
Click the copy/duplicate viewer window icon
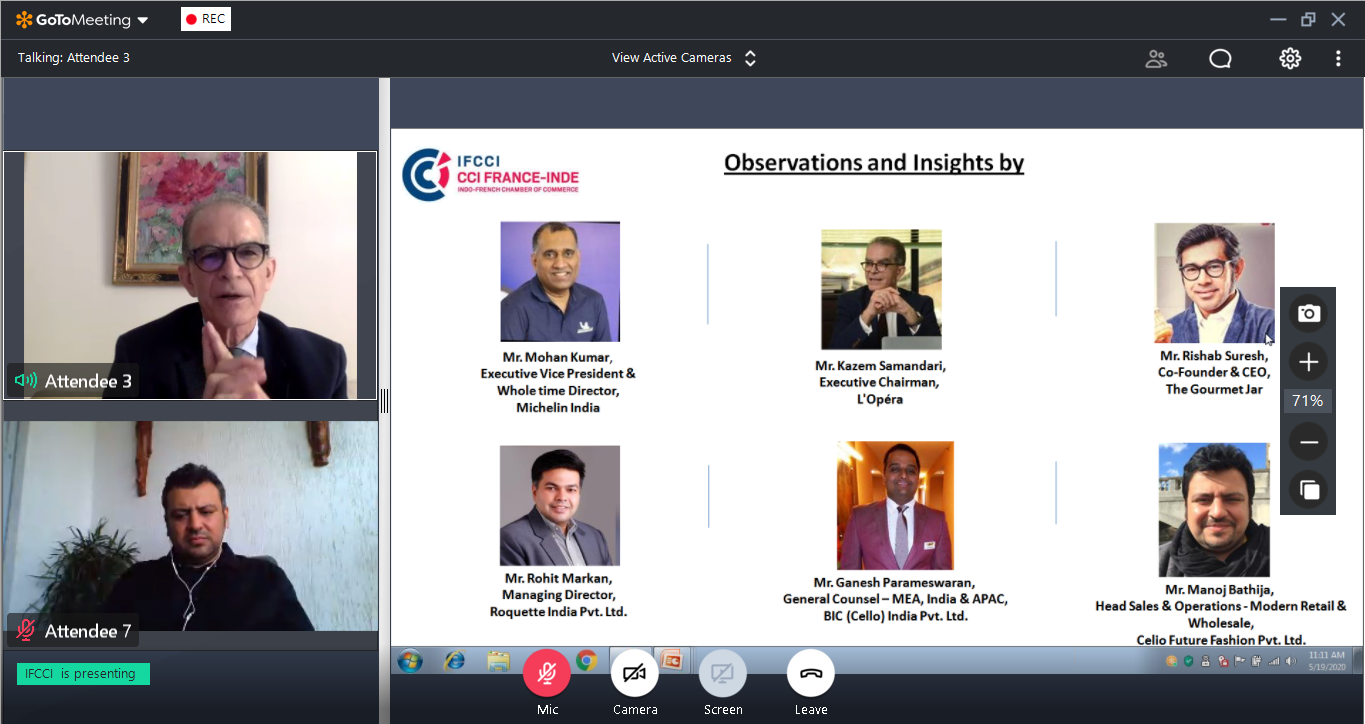click(x=1308, y=490)
